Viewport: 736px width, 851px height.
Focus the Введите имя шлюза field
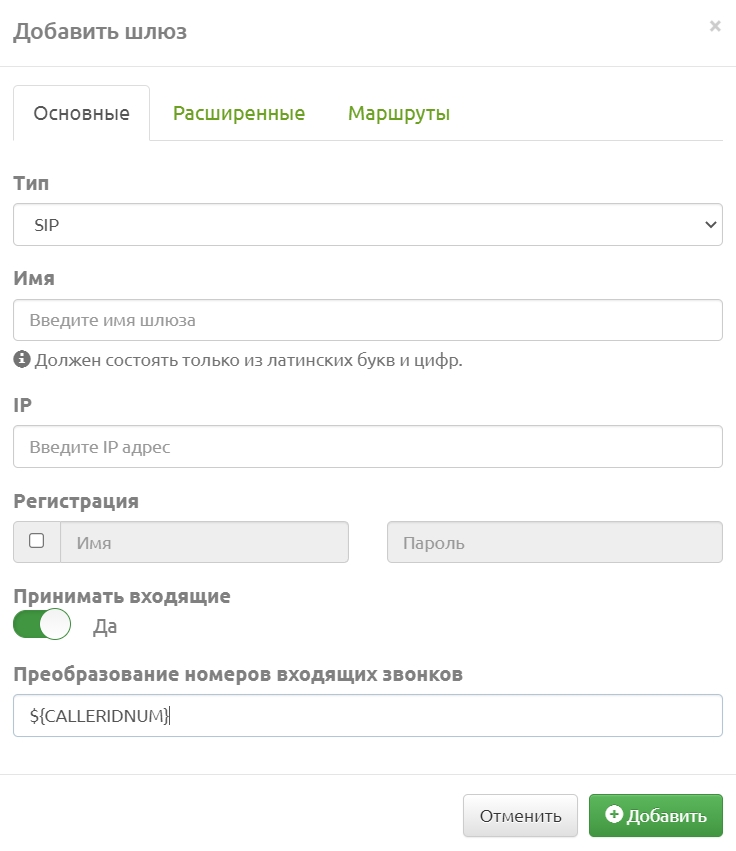pos(368,320)
